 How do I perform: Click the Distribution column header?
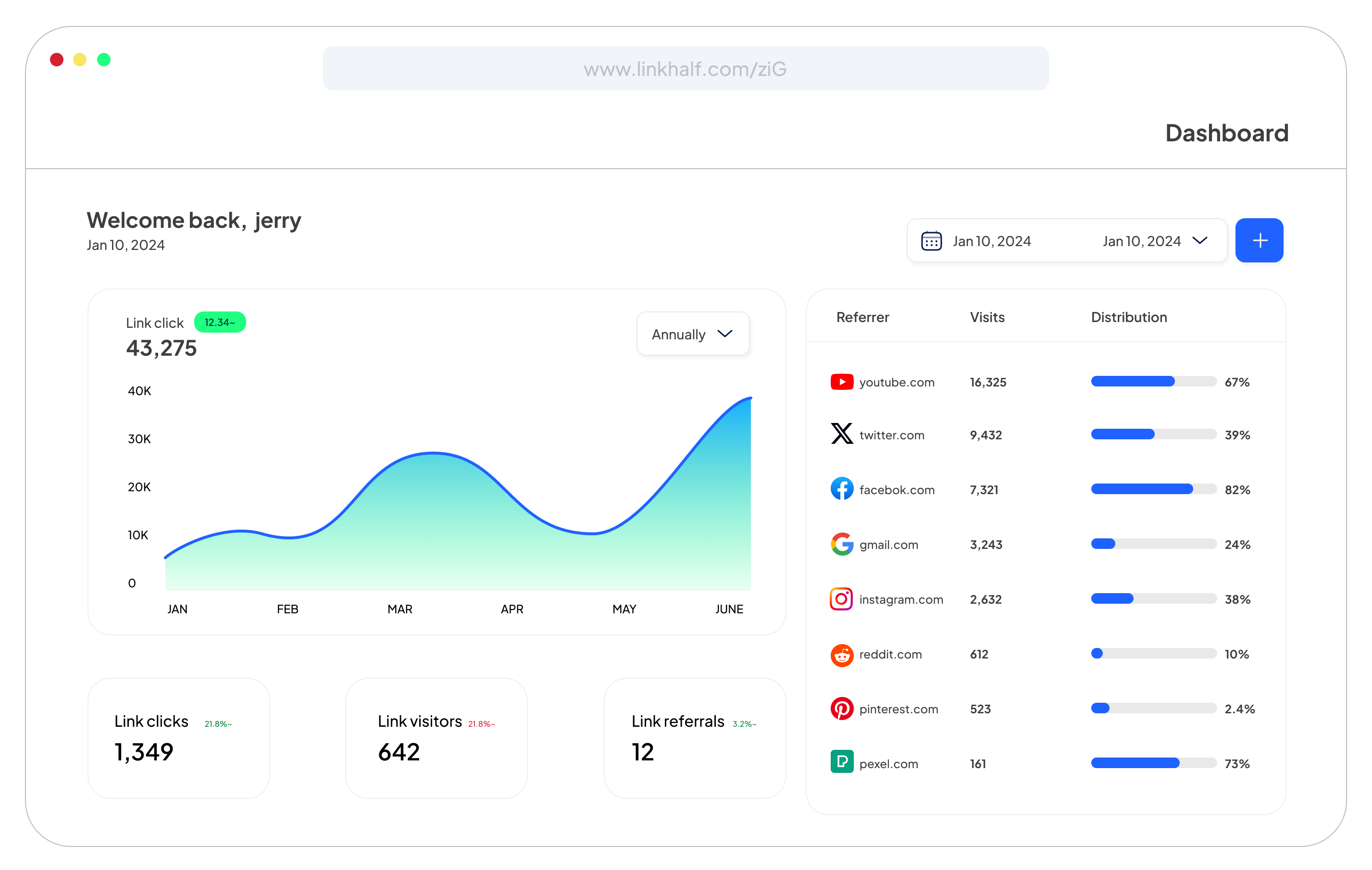(x=1129, y=317)
